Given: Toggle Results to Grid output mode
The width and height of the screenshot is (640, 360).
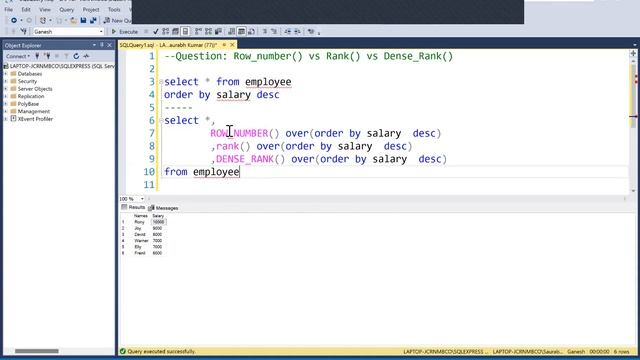Looking at the screenshot, I should pyautogui.click(x=241, y=31).
